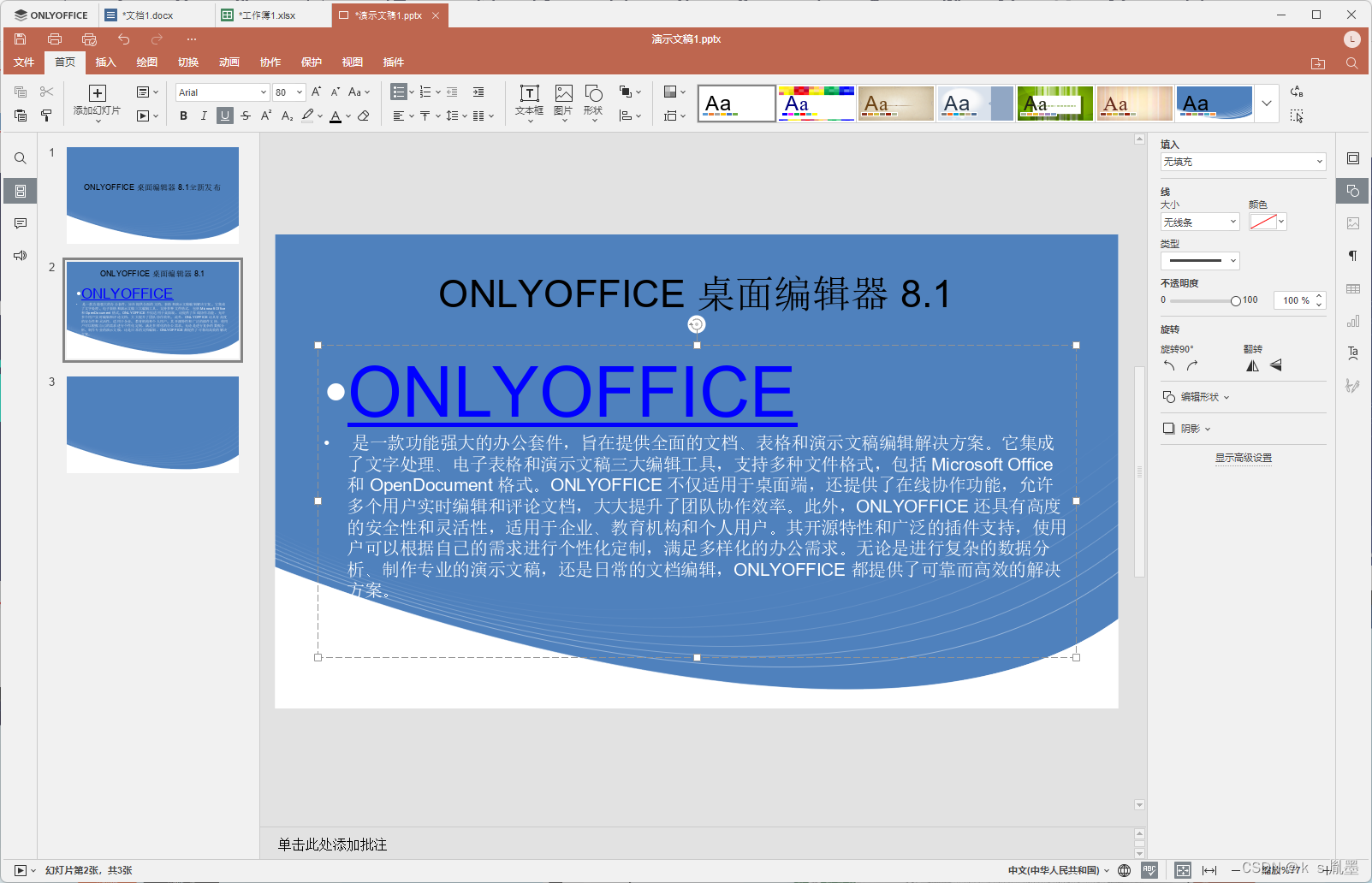
Task: Click the Paste clipboard icon
Action: (x=21, y=116)
